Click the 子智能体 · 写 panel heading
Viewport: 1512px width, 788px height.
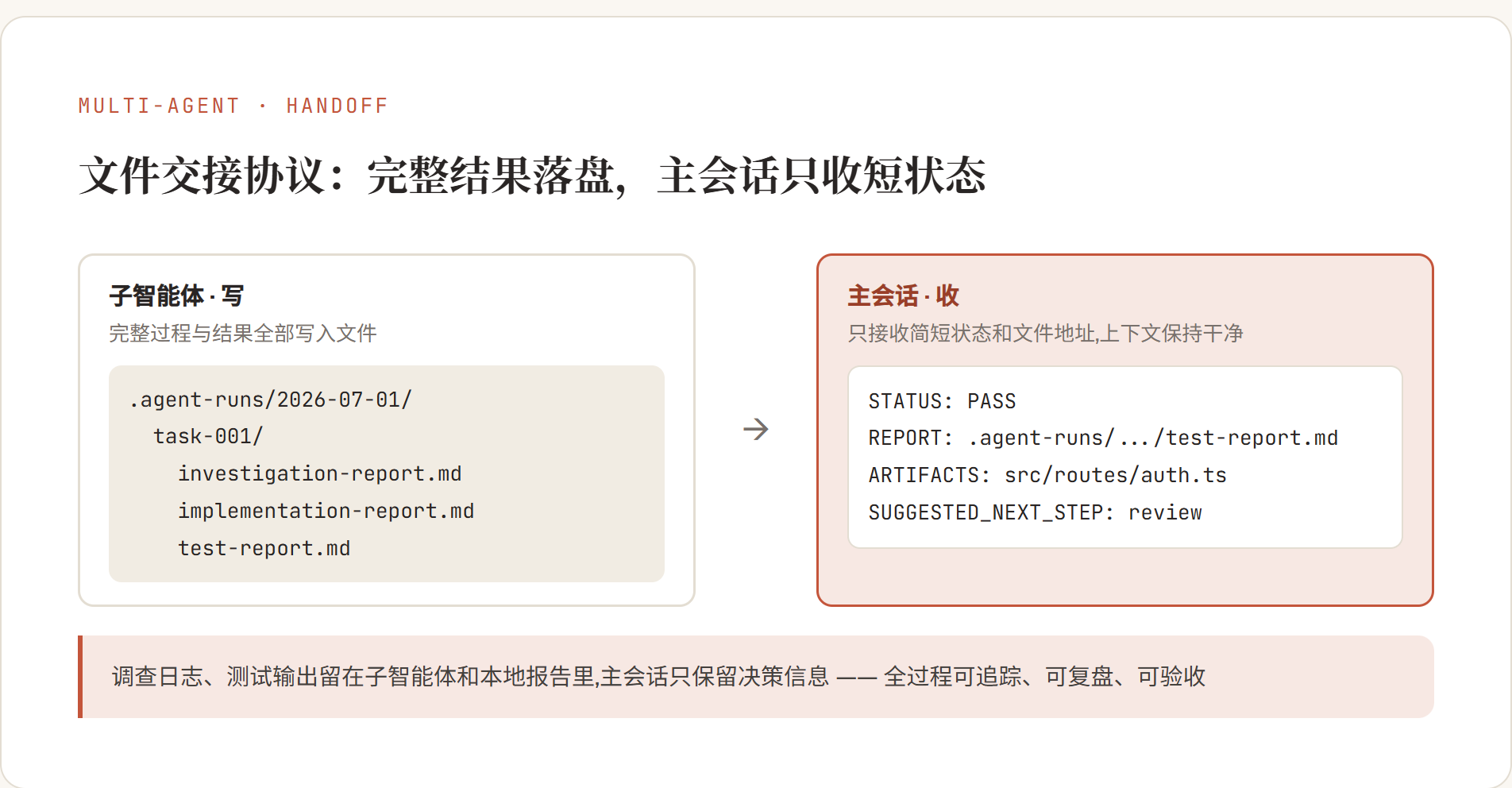[176, 296]
